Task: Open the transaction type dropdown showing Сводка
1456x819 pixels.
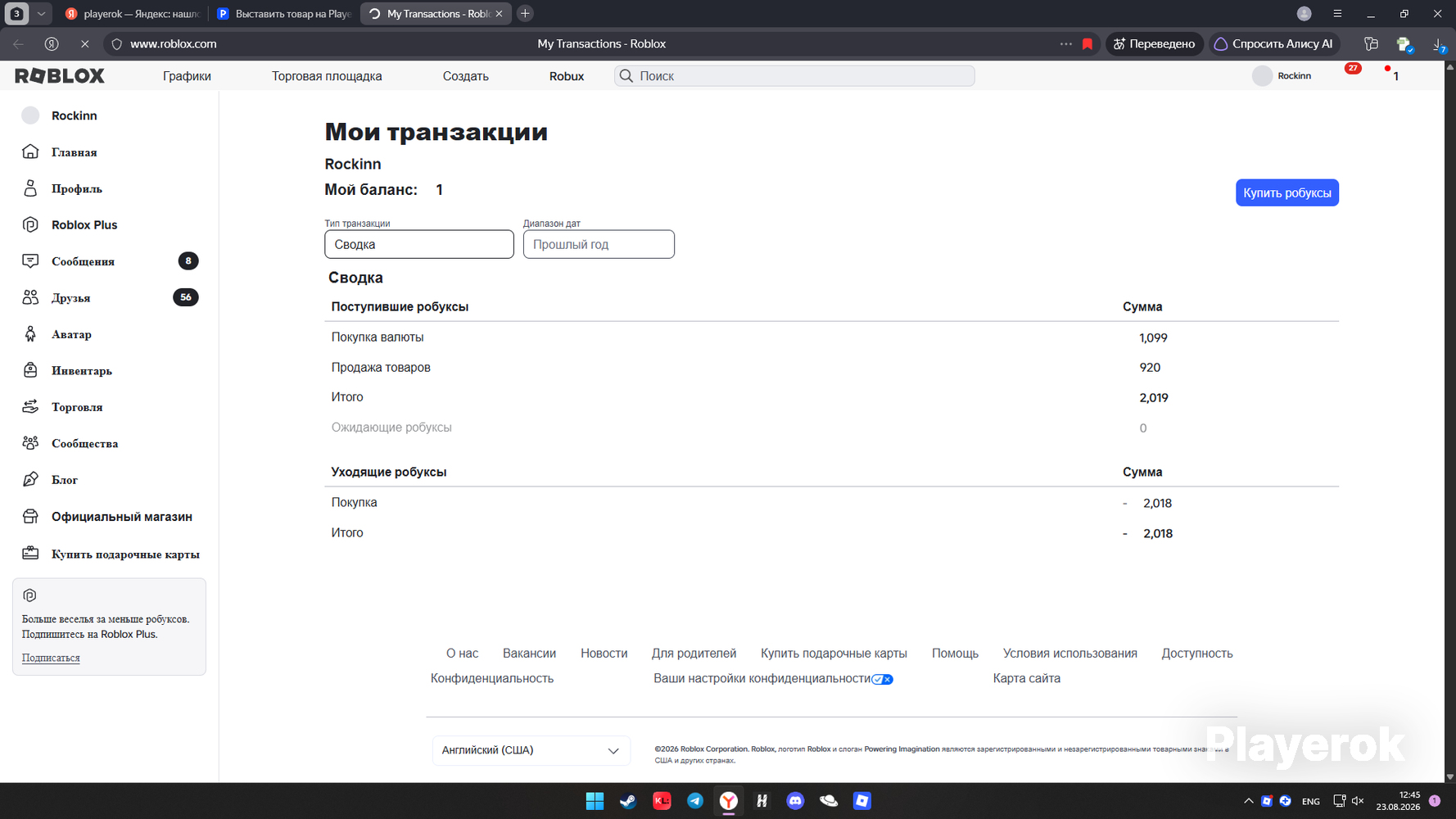Action: click(x=419, y=244)
